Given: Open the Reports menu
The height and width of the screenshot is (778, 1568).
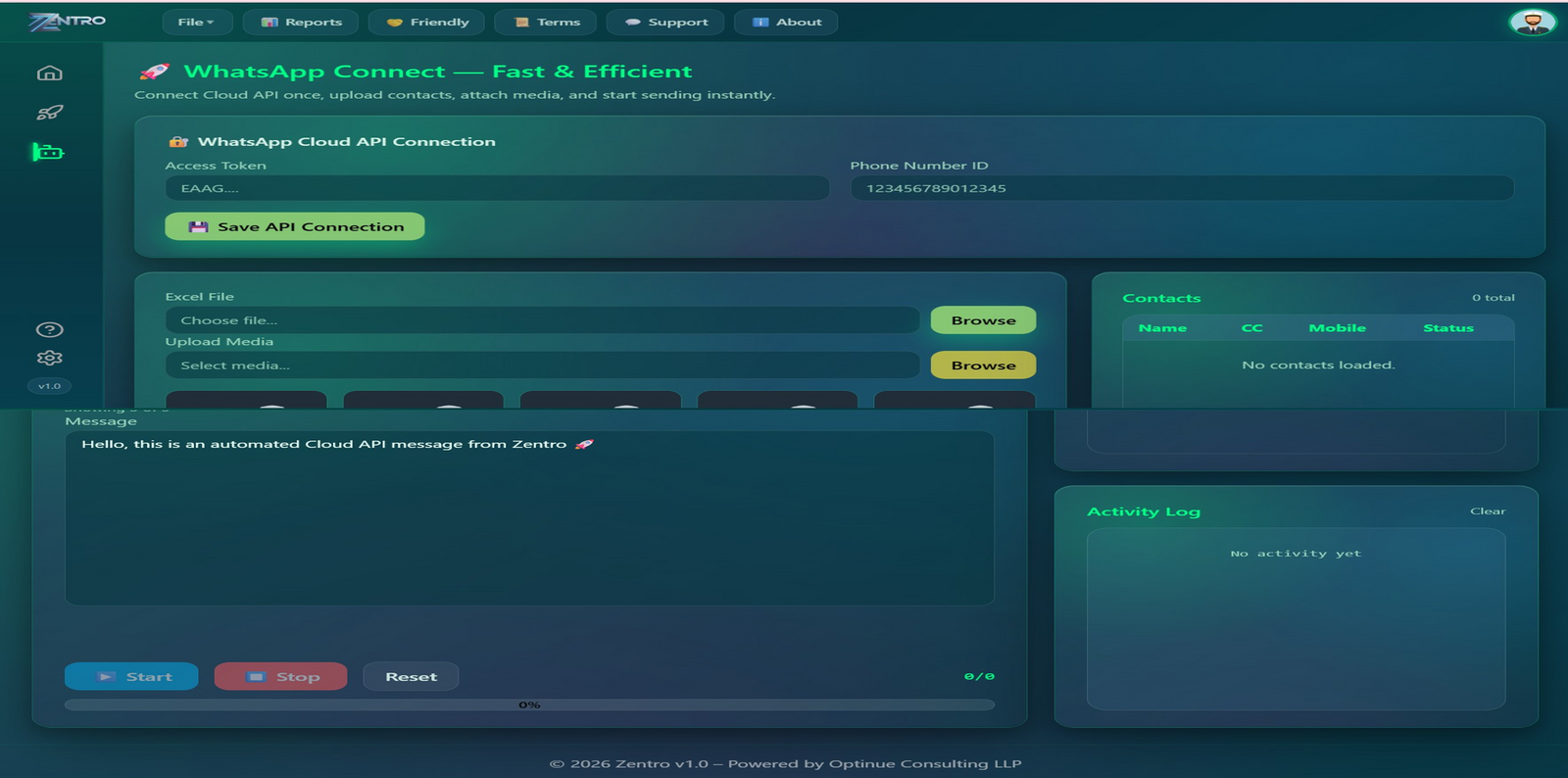Looking at the screenshot, I should [301, 23].
